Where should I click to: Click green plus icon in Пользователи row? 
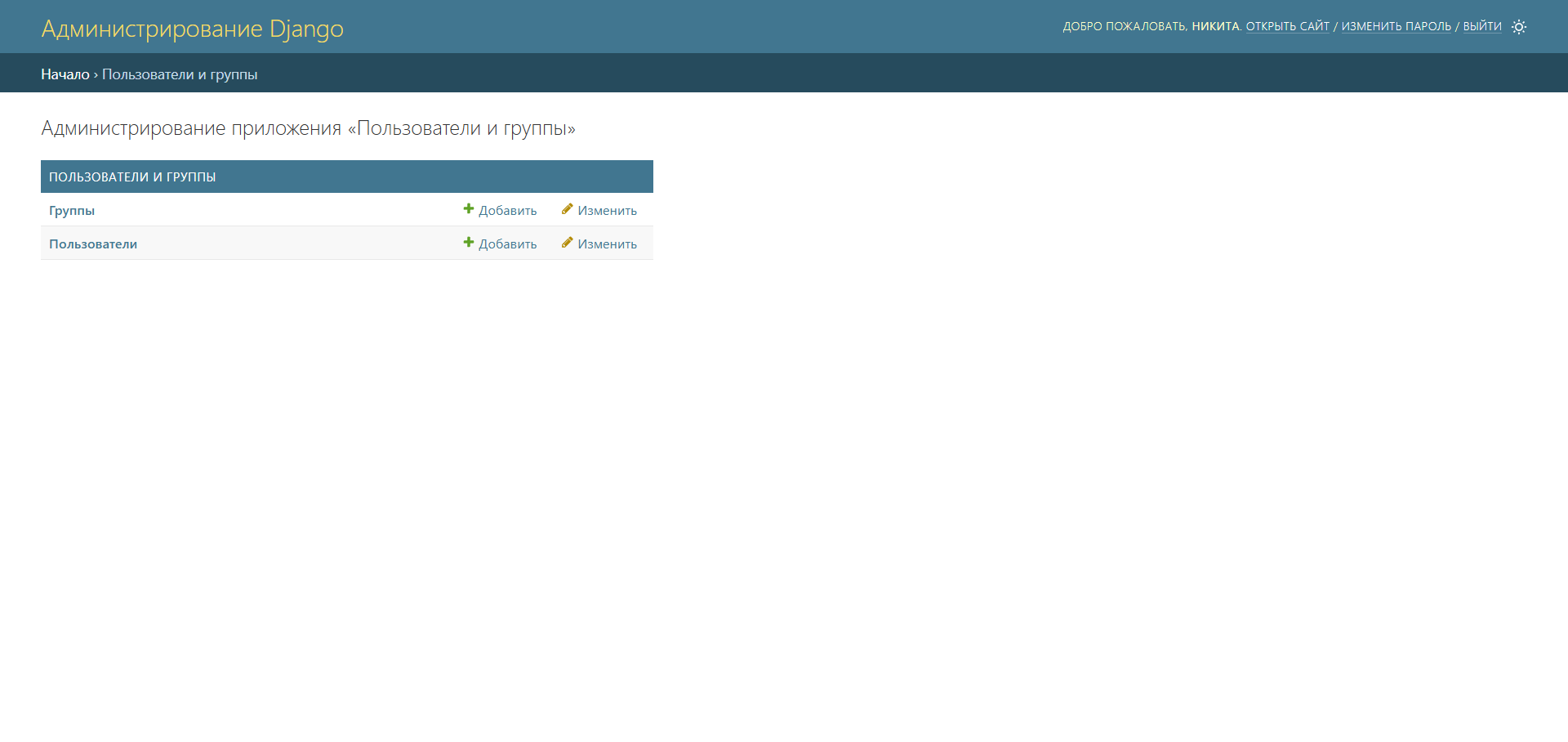(x=469, y=243)
